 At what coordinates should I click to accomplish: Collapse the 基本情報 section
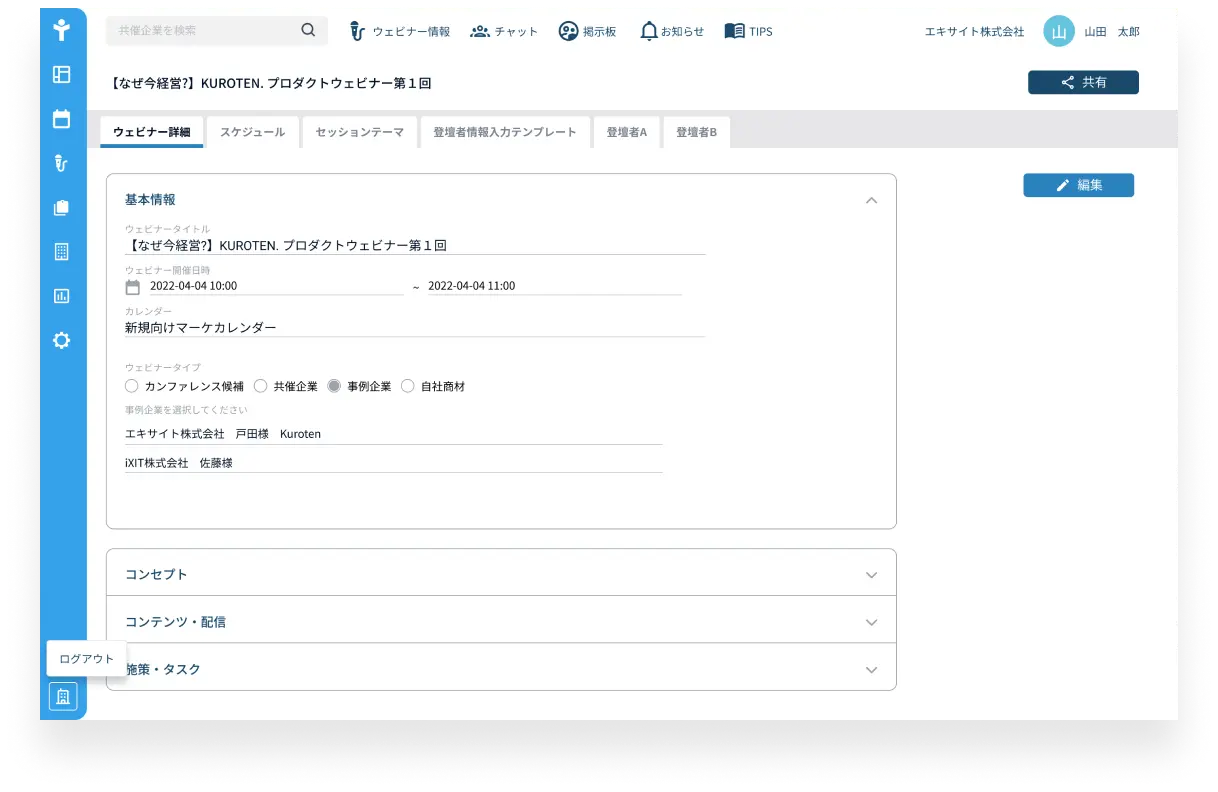pos(871,200)
